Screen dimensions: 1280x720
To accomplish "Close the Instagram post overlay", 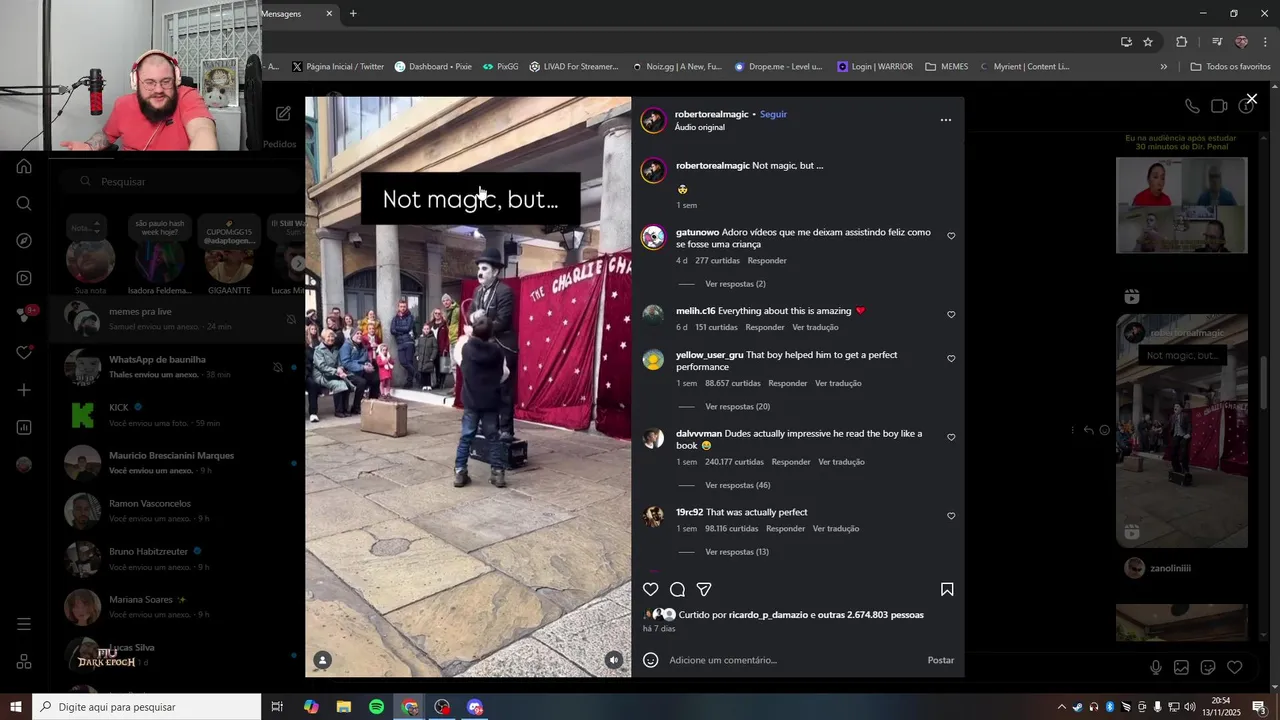I will [x=1251, y=99].
